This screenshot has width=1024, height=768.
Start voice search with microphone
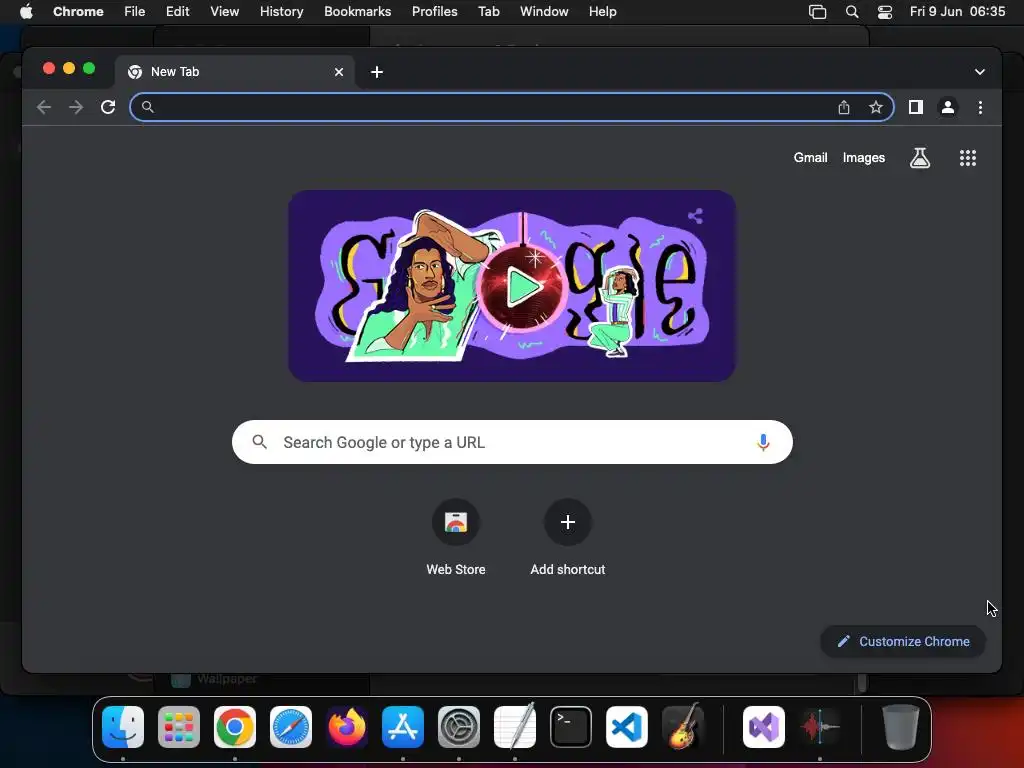click(x=762, y=442)
